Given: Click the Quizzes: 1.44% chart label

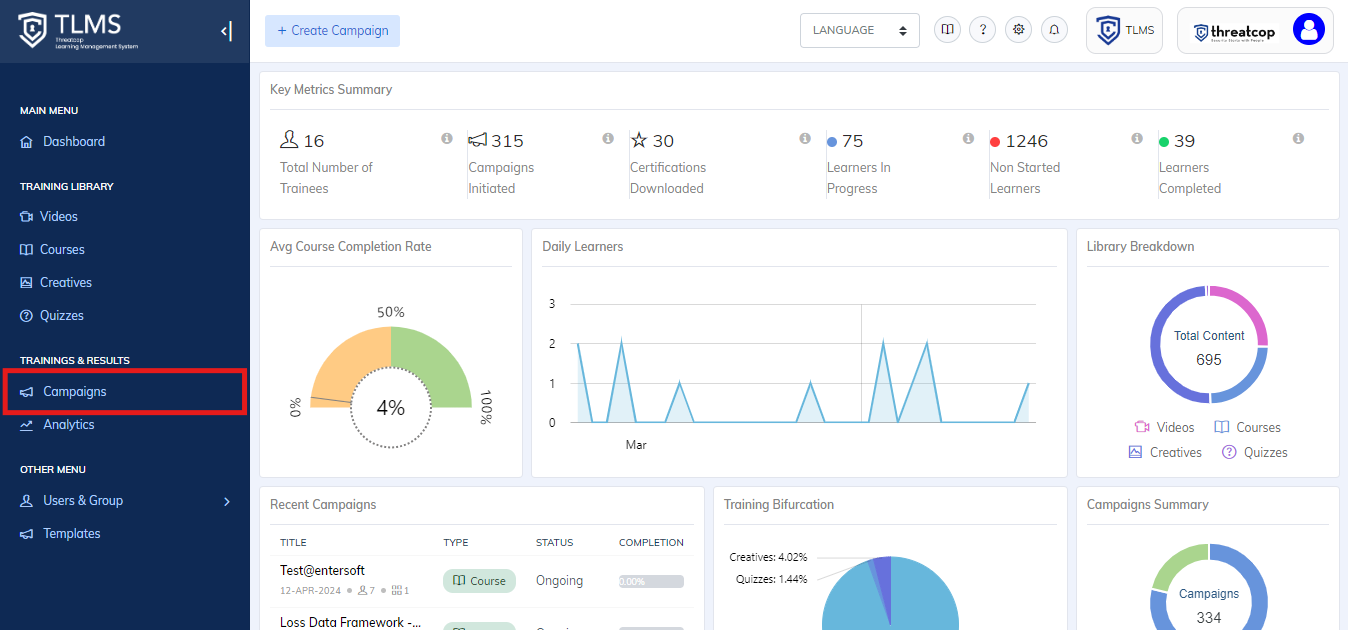Looking at the screenshot, I should click(771, 579).
